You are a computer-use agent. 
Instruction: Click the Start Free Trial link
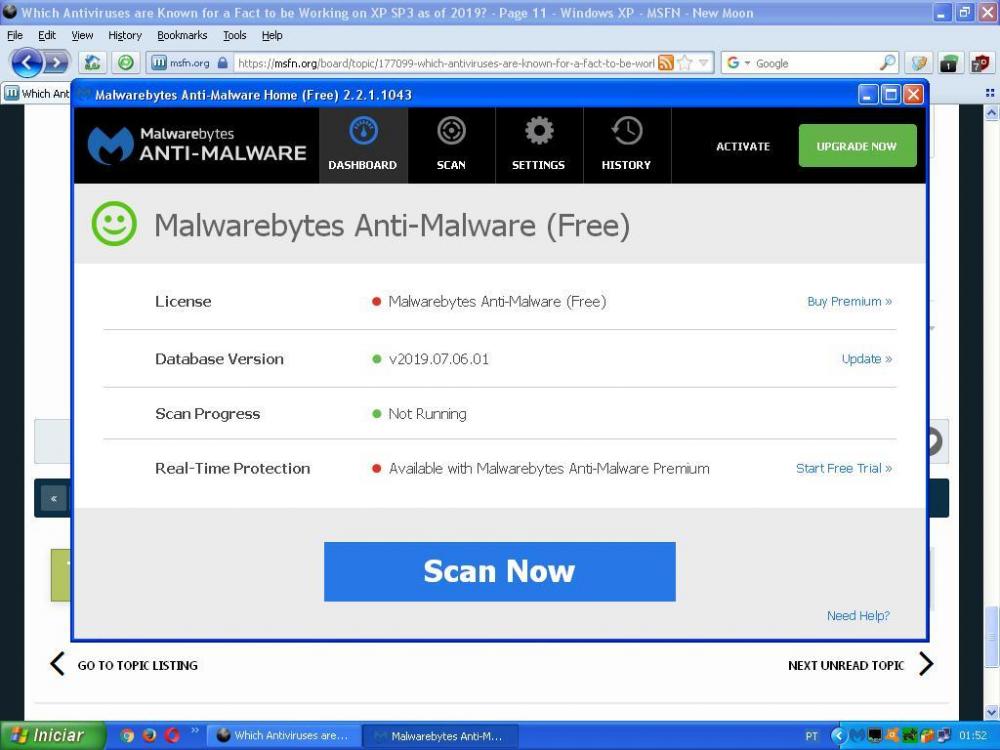coord(843,468)
